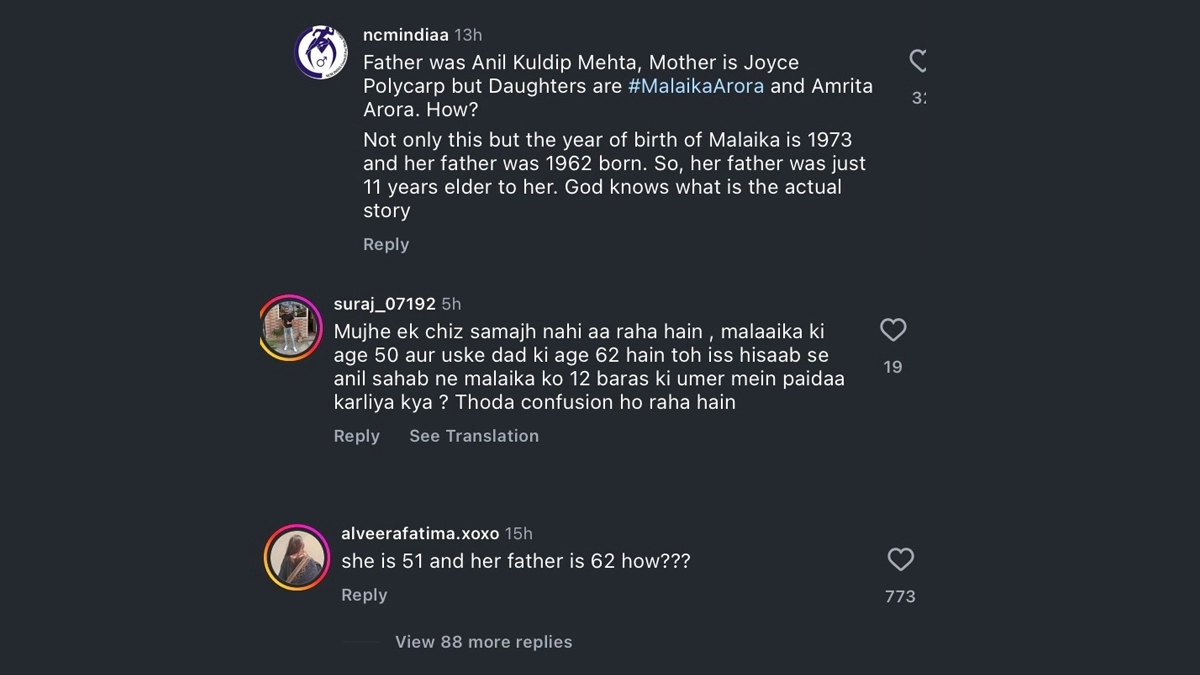Reply to suraj_07192's comment

coord(357,436)
